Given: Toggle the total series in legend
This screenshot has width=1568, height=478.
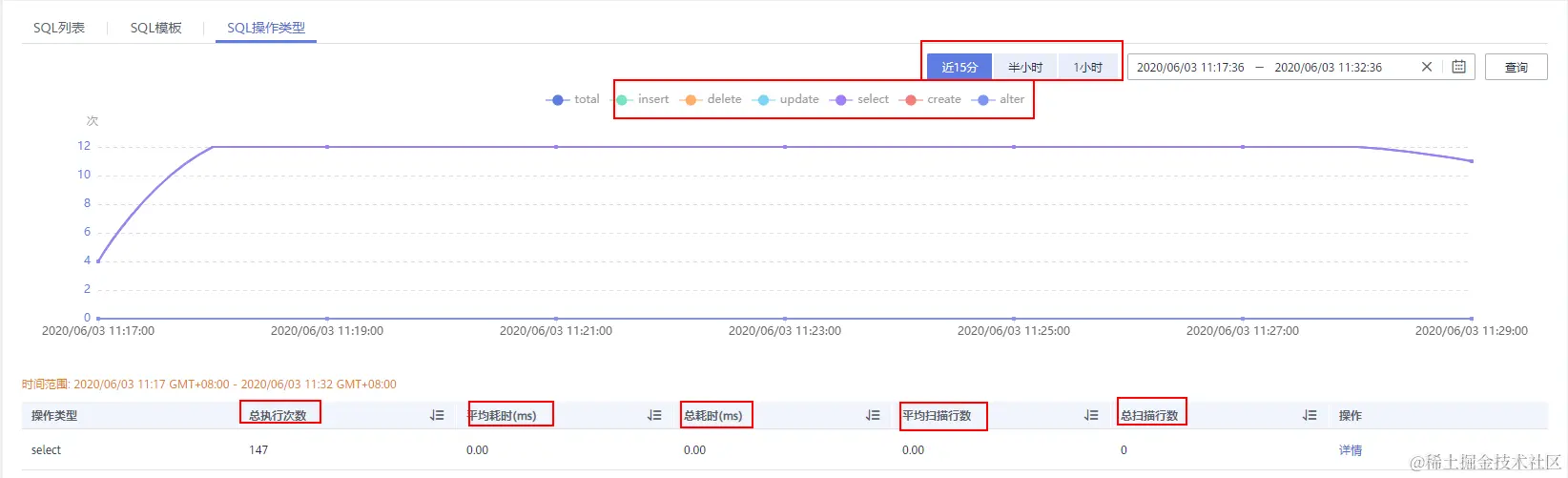Looking at the screenshot, I should pos(572,99).
